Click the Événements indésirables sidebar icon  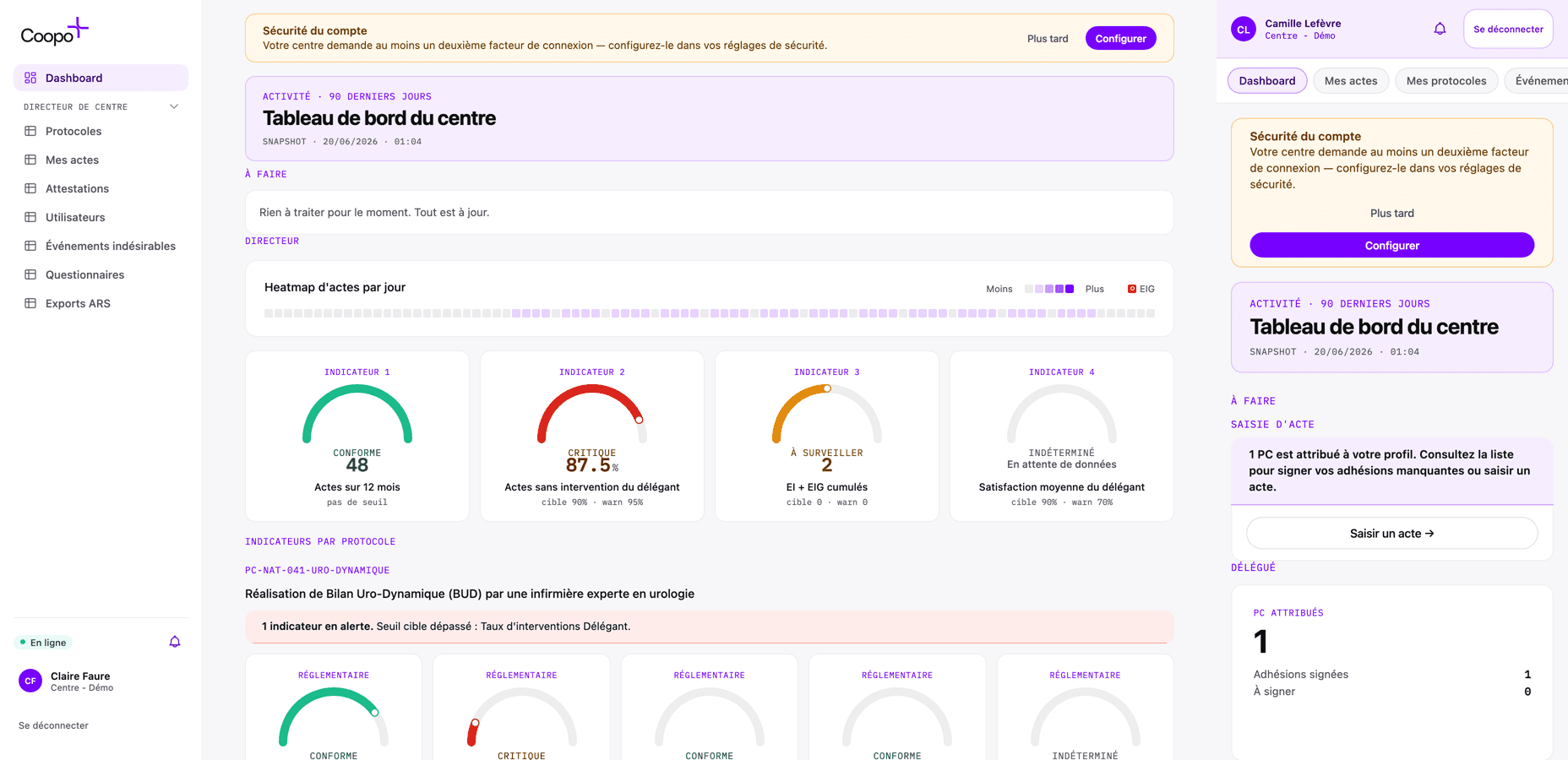(30, 246)
